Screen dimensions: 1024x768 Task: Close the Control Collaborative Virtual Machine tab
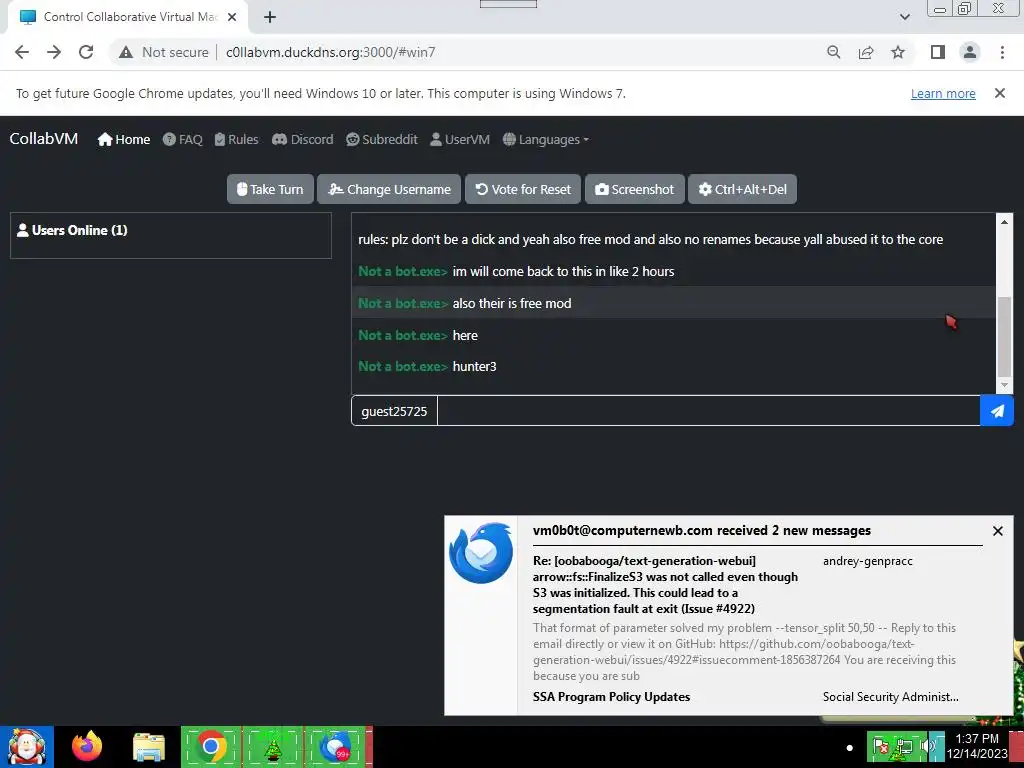coord(232,17)
